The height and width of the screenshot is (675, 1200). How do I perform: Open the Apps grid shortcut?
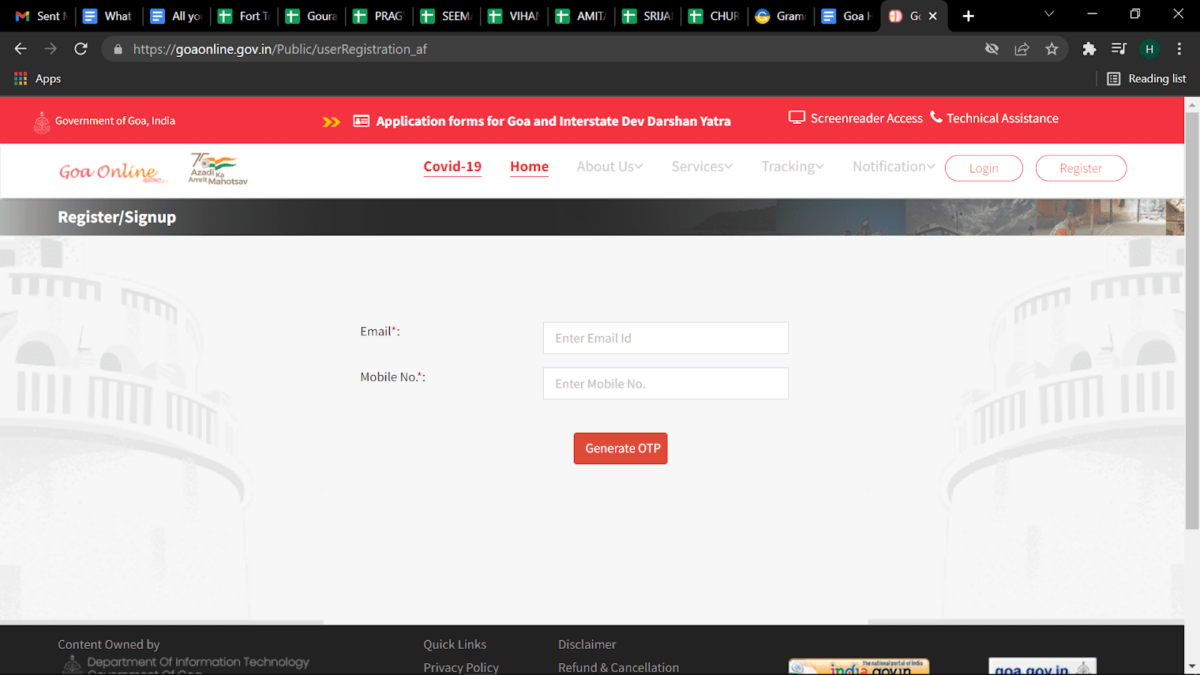37,78
